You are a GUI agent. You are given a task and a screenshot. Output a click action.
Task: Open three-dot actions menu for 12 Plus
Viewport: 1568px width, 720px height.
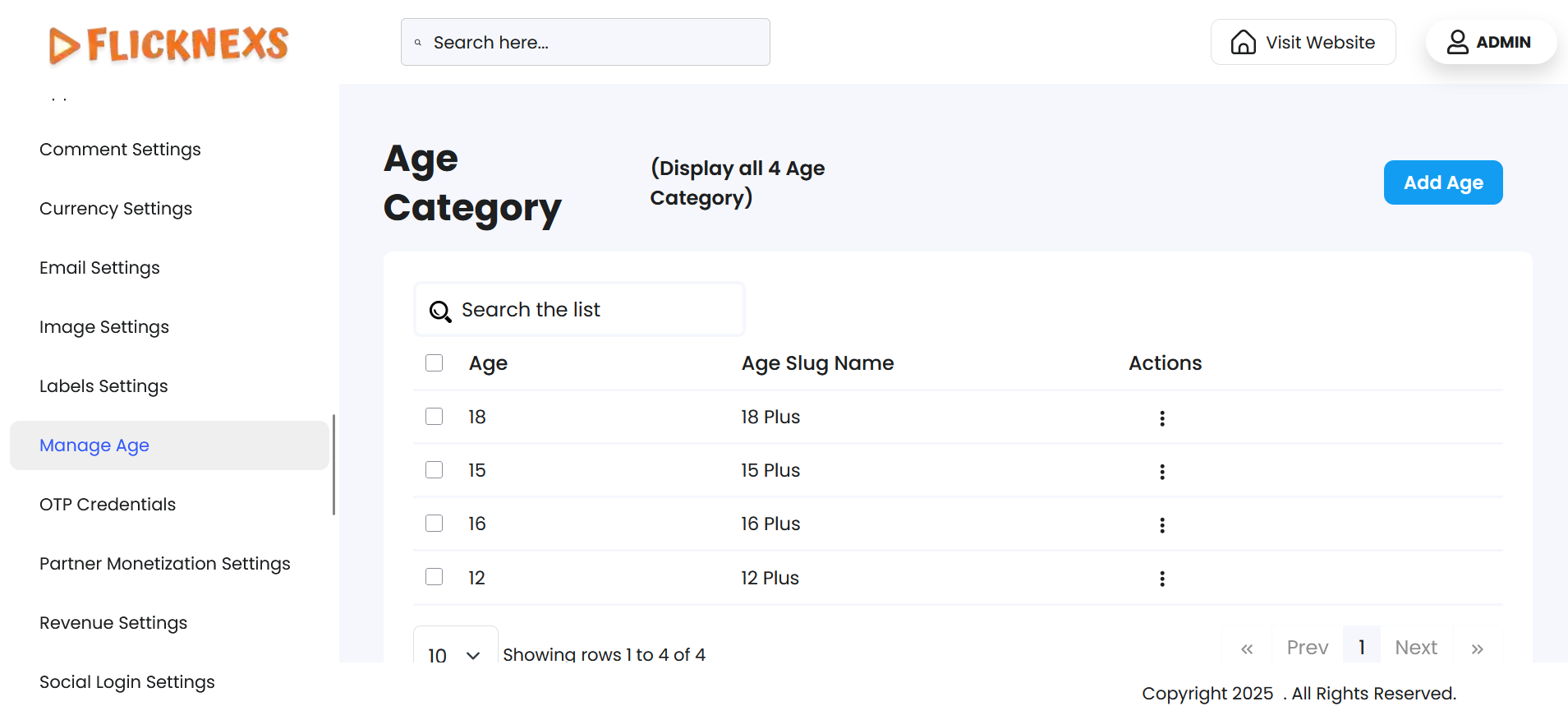click(x=1161, y=579)
